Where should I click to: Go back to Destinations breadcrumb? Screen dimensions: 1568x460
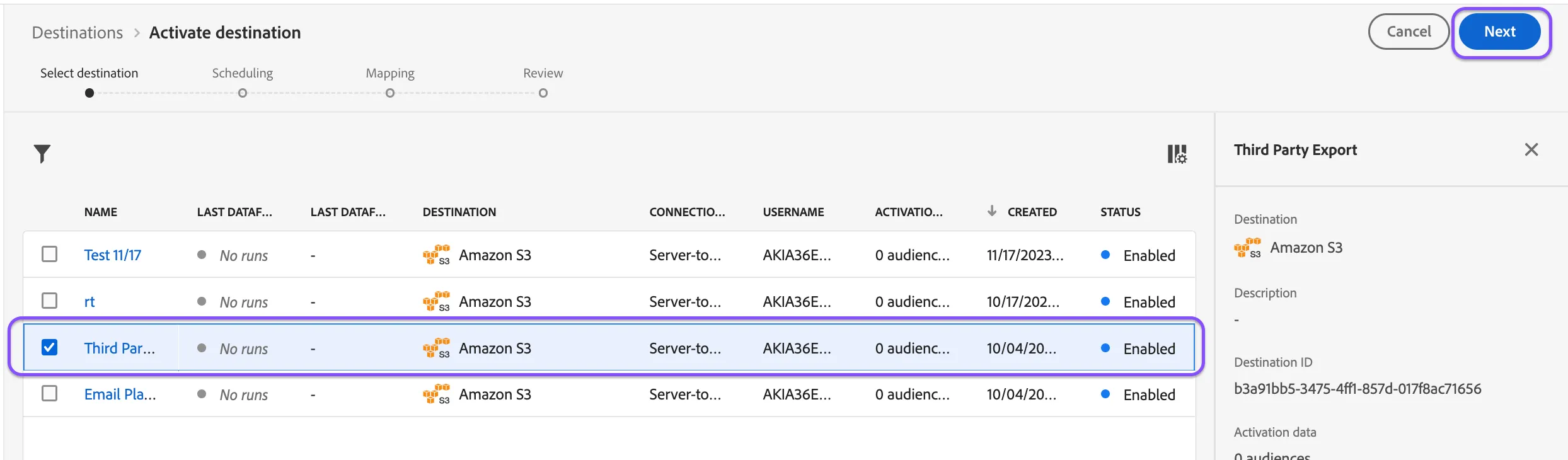[78, 33]
